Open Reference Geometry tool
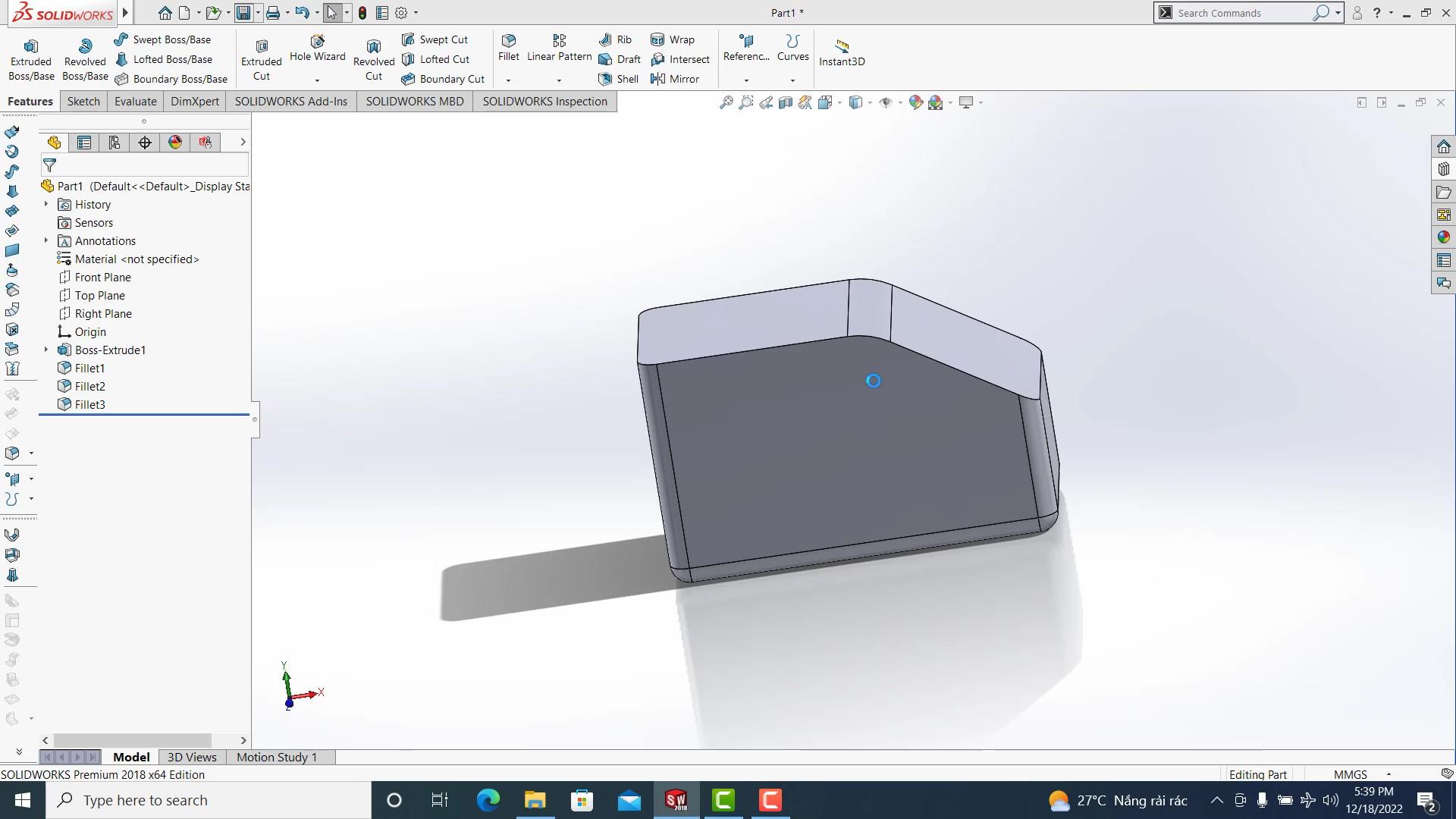 pos(746,48)
